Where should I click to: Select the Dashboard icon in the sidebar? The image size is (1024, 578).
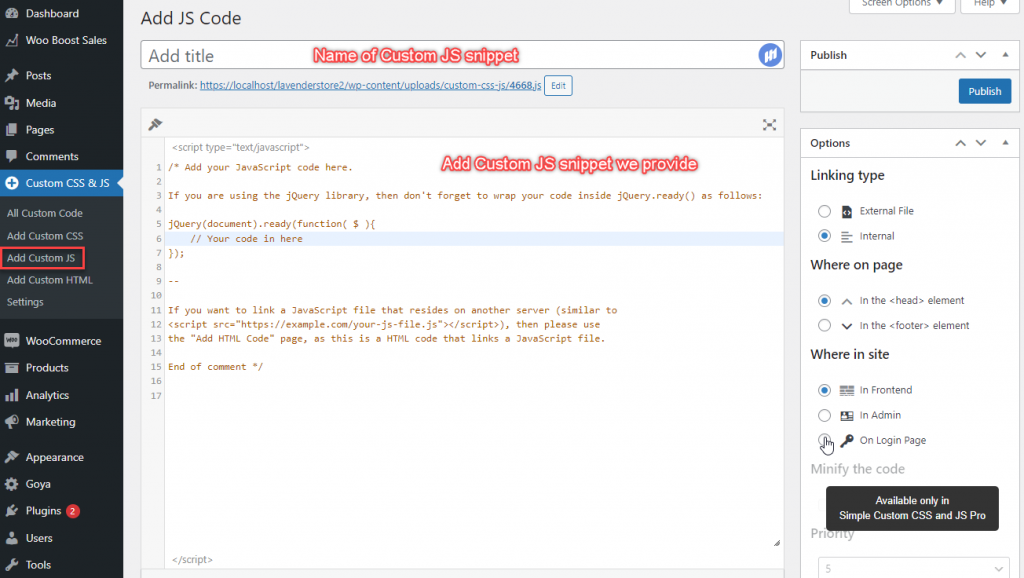point(12,13)
